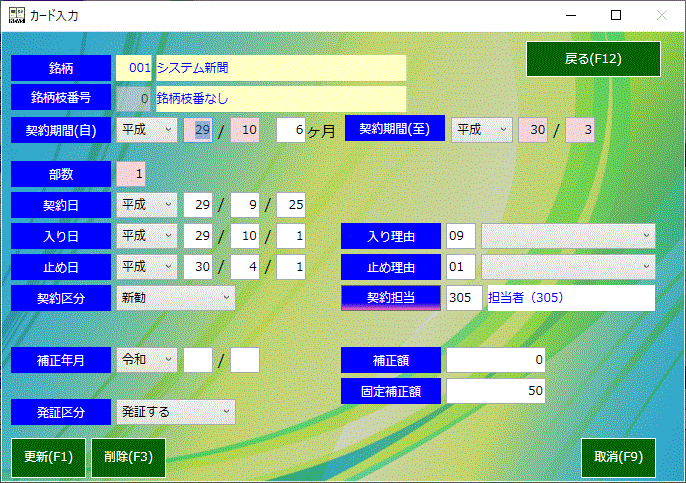The width and height of the screenshot is (686, 483).
Task: Click the 止め日 day field
Action: (291, 267)
